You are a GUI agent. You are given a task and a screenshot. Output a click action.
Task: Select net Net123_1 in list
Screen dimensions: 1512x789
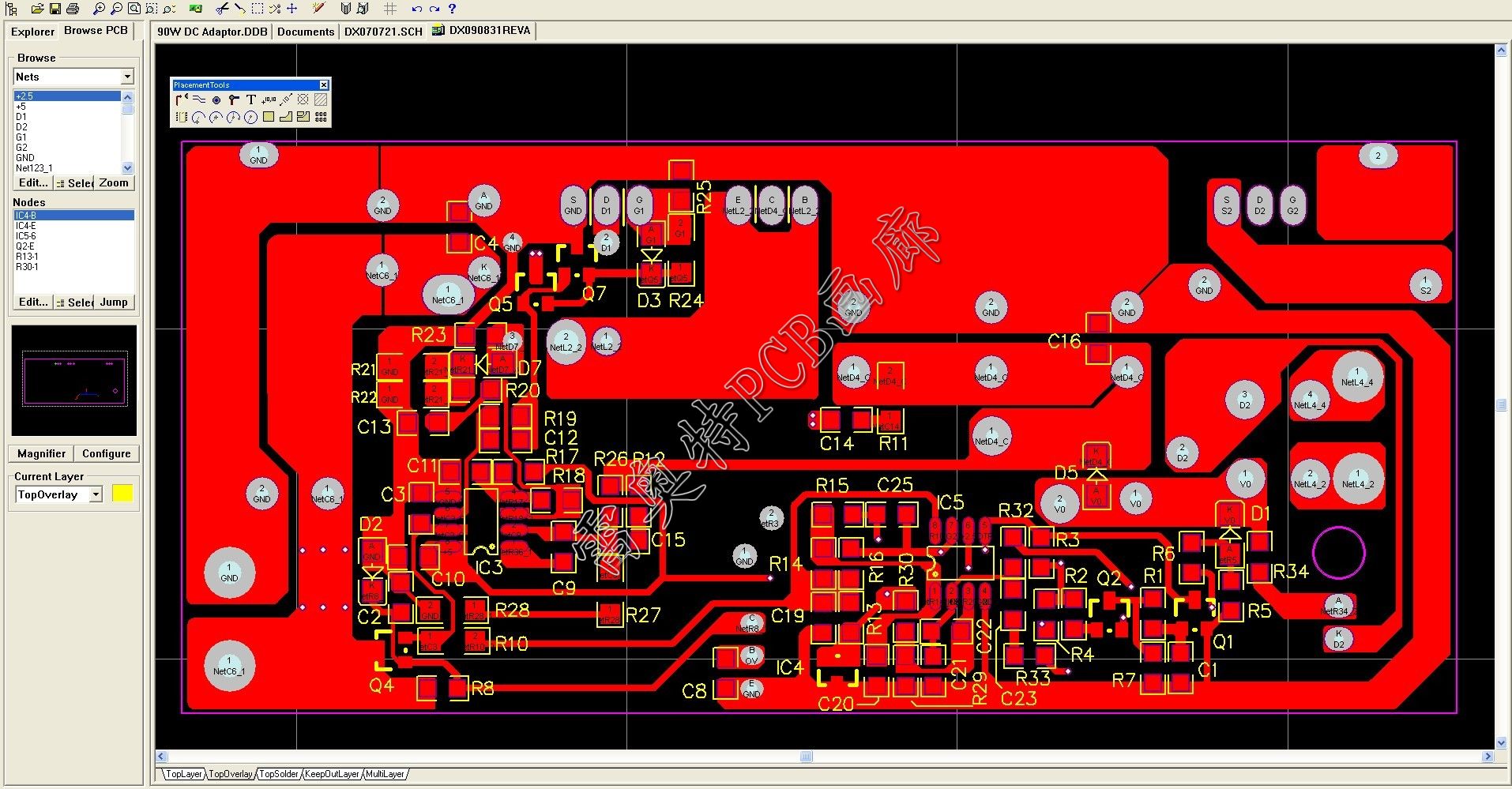(x=67, y=167)
